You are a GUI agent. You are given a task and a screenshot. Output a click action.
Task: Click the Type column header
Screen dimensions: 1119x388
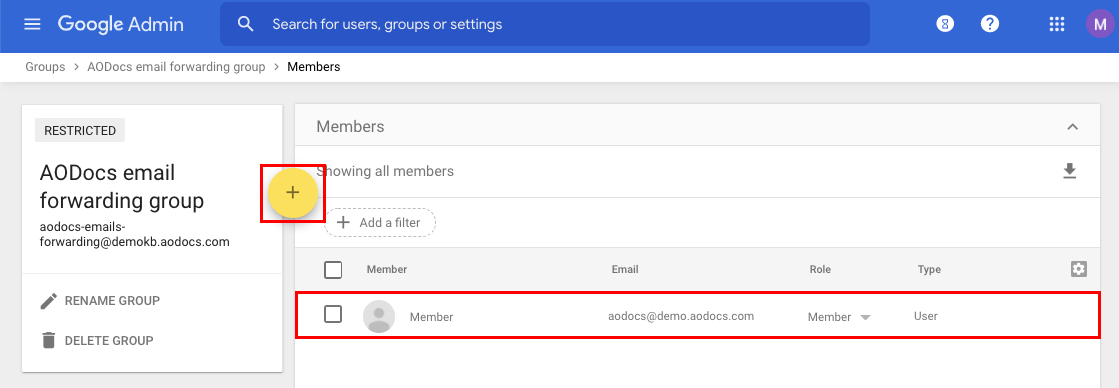point(929,270)
